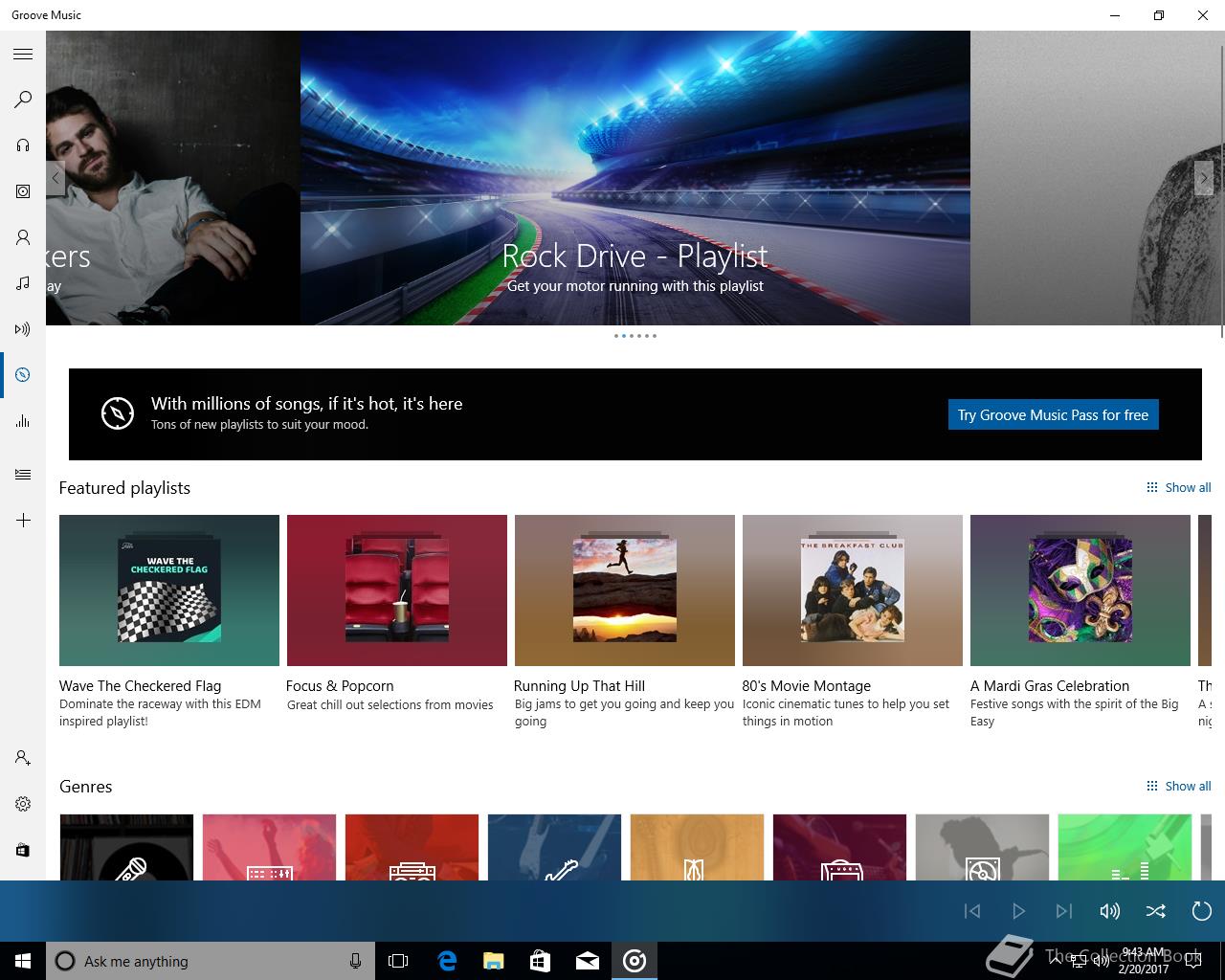Open Wave The Checkered Flag playlist cover
The height and width of the screenshot is (980, 1225).
click(x=169, y=590)
